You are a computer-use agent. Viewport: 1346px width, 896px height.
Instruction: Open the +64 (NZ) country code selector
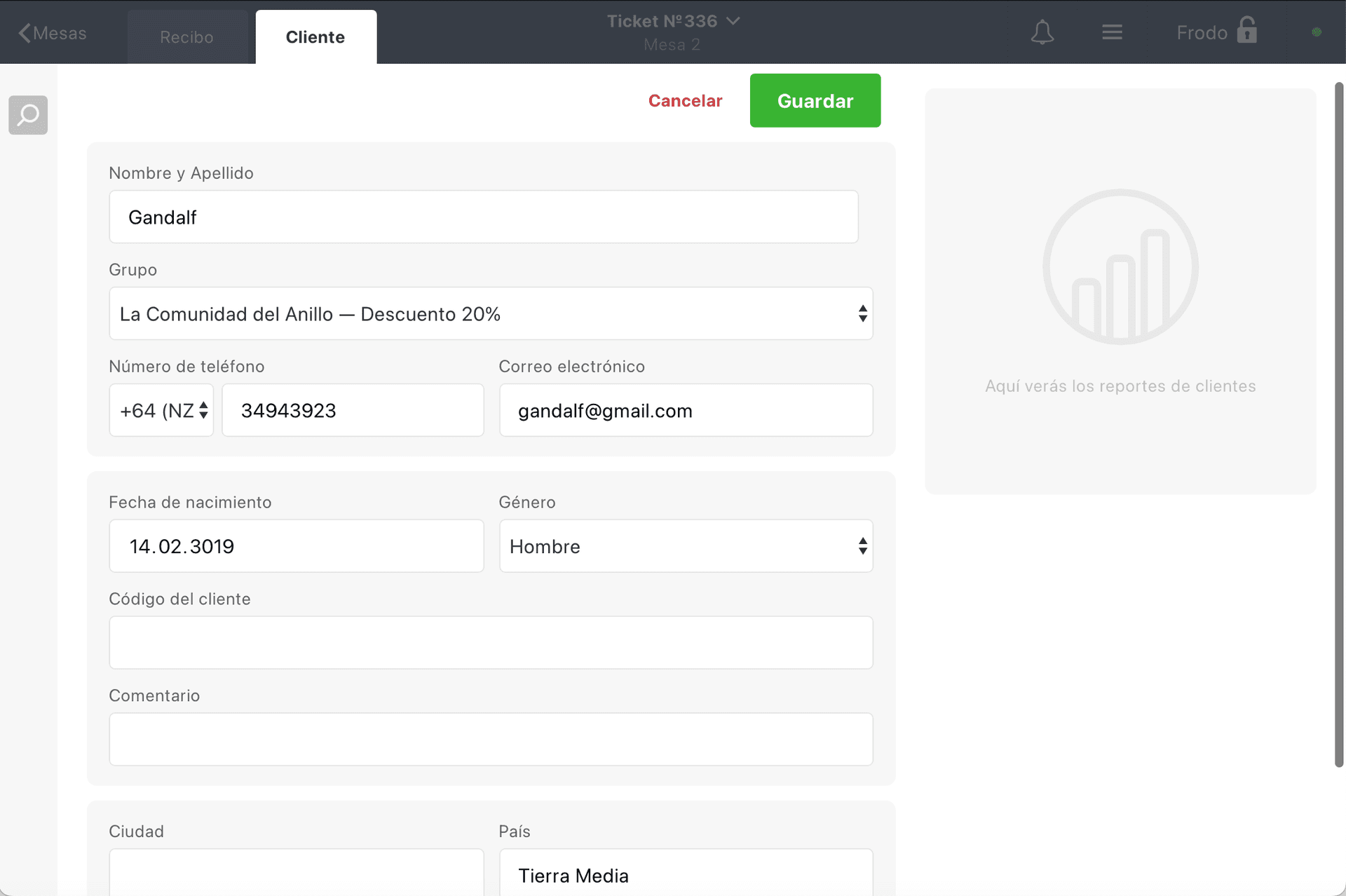(x=161, y=410)
